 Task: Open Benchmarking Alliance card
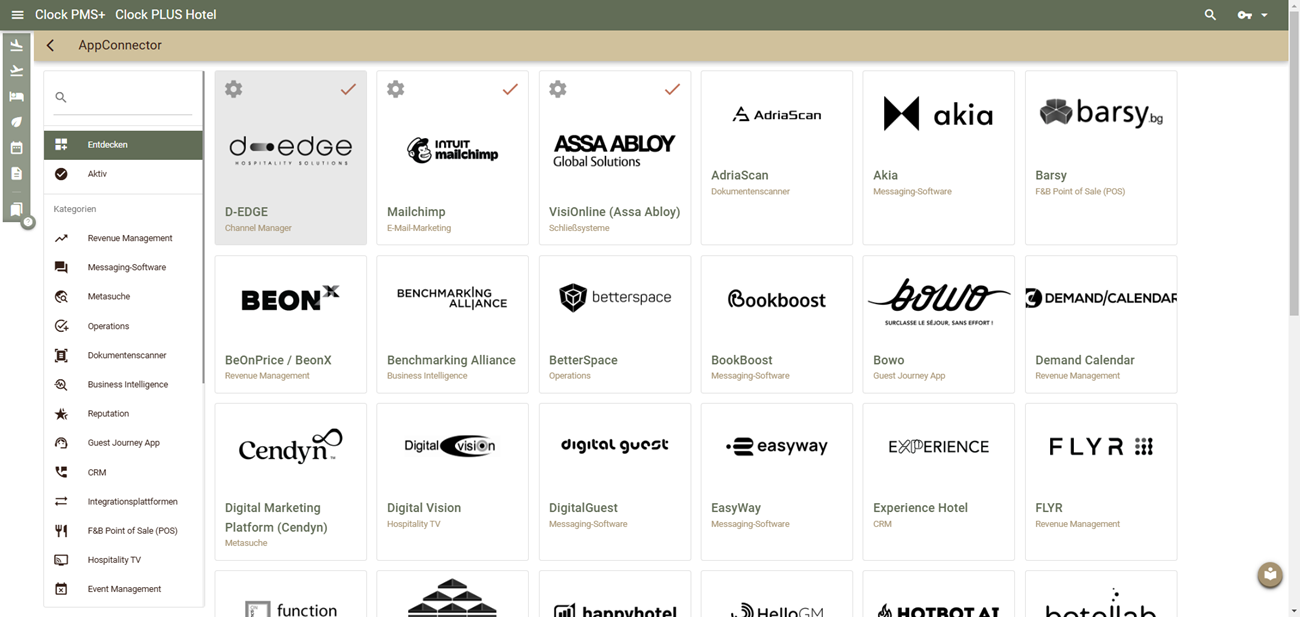tap(453, 324)
